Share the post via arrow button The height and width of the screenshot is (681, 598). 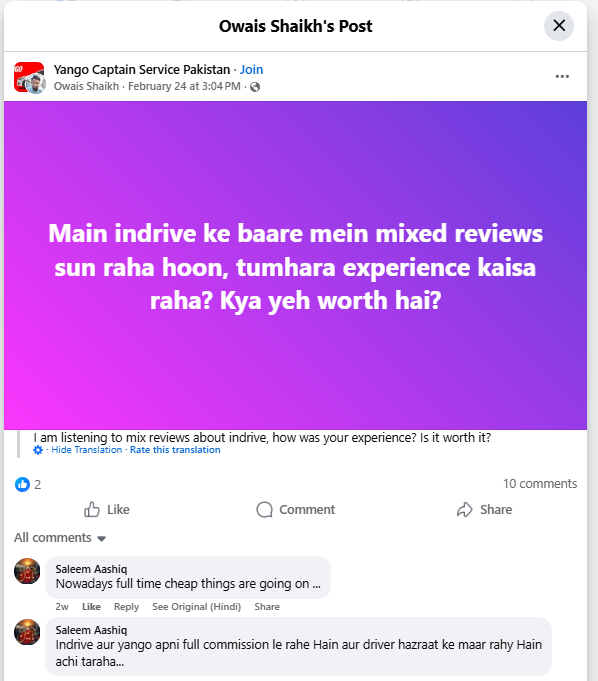coord(484,509)
